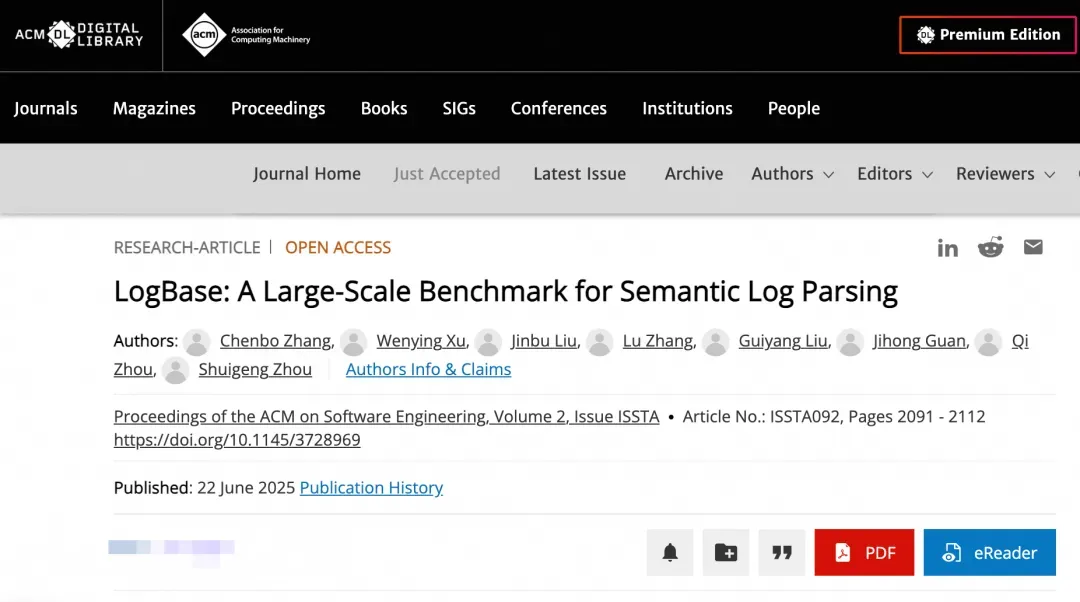Screen dimensions: 1080x602
Task: Expand the Reviewers dropdown menu
Action: 1006,174
